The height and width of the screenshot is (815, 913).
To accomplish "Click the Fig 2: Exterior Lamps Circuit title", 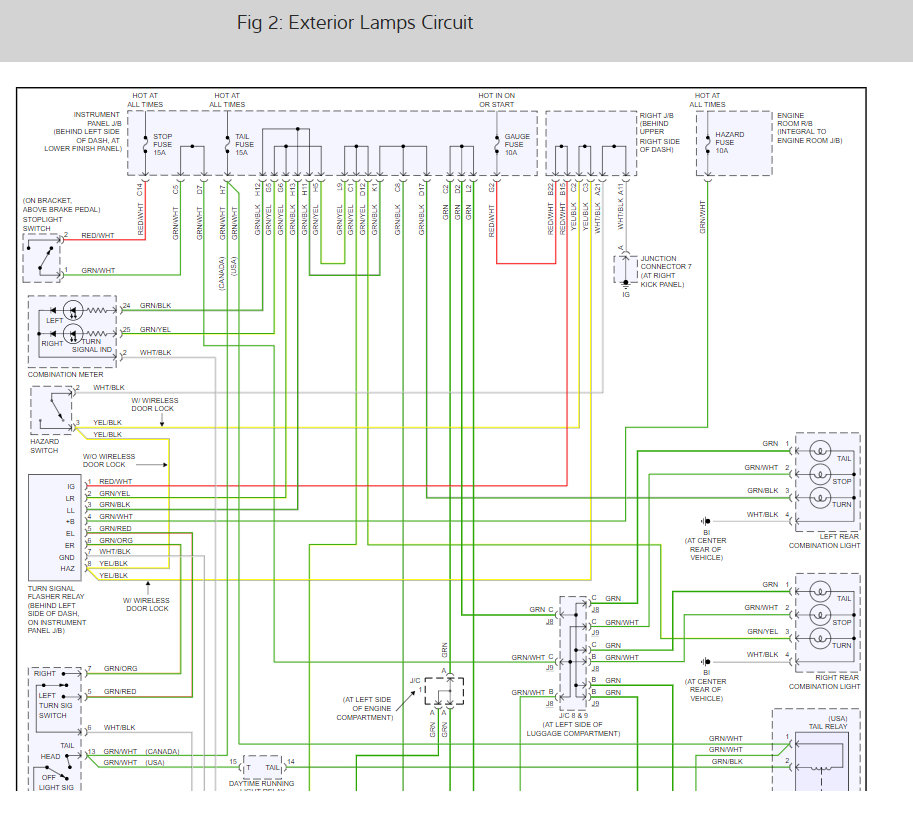I will coord(355,23).
